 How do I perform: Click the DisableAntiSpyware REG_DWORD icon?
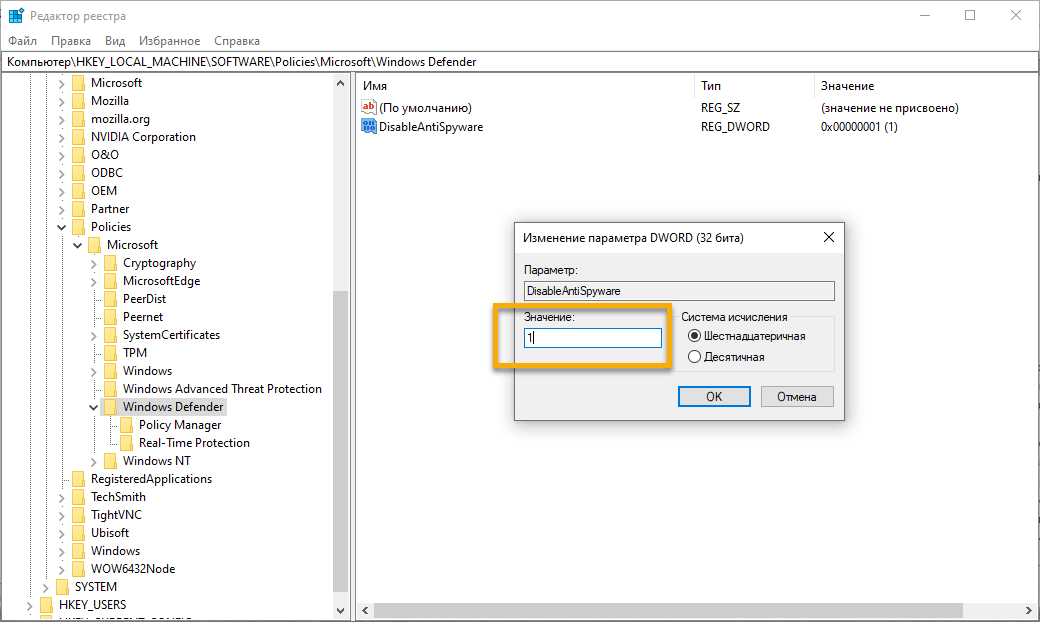(368, 126)
